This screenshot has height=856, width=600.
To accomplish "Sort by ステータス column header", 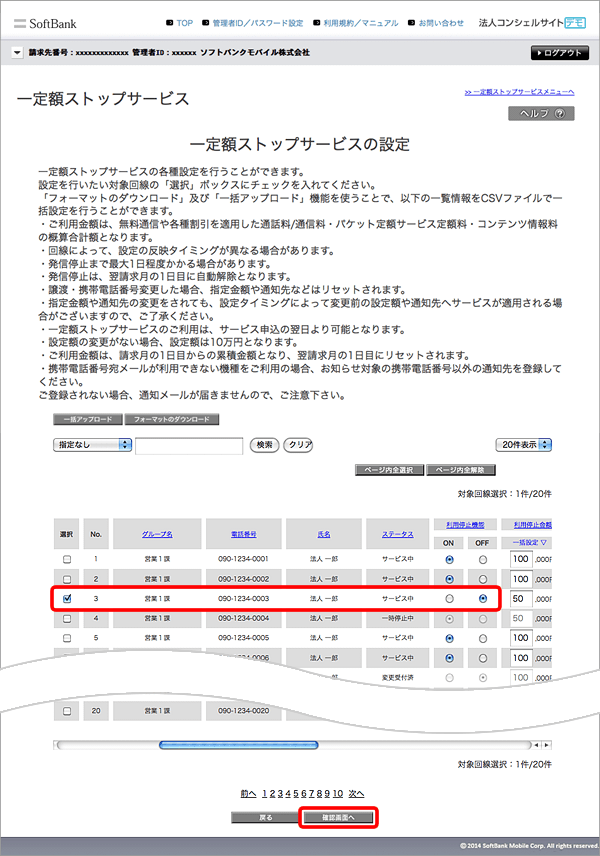I will [x=397, y=534].
